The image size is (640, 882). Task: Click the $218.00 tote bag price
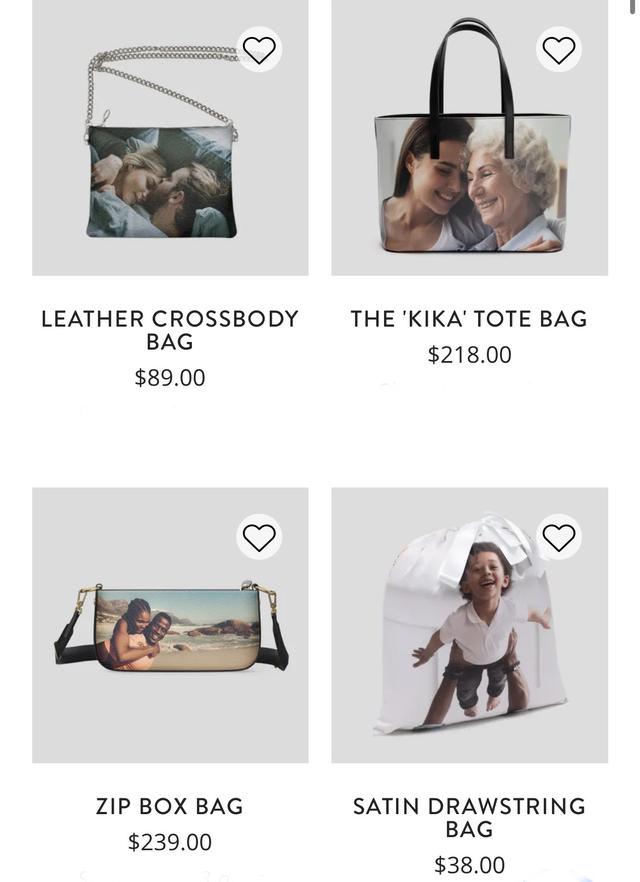(470, 355)
